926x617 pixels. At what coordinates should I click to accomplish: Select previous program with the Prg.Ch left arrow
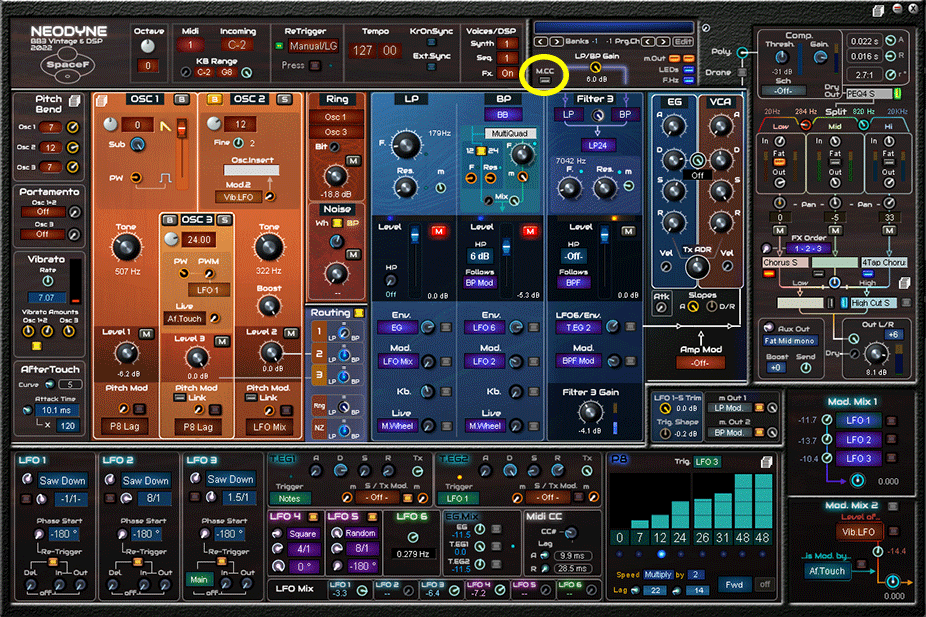click(648, 41)
